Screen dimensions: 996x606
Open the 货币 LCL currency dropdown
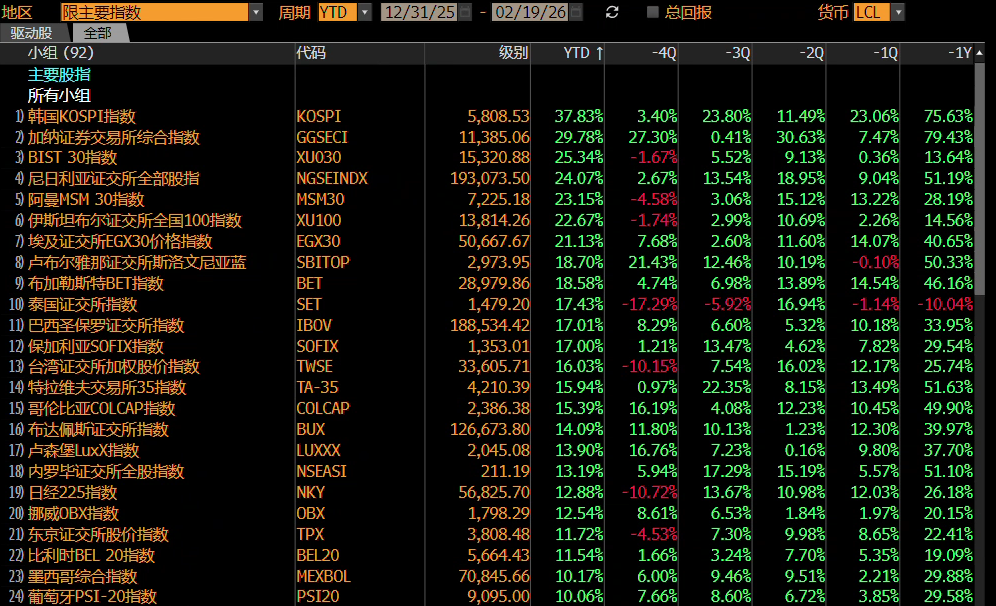[898, 12]
